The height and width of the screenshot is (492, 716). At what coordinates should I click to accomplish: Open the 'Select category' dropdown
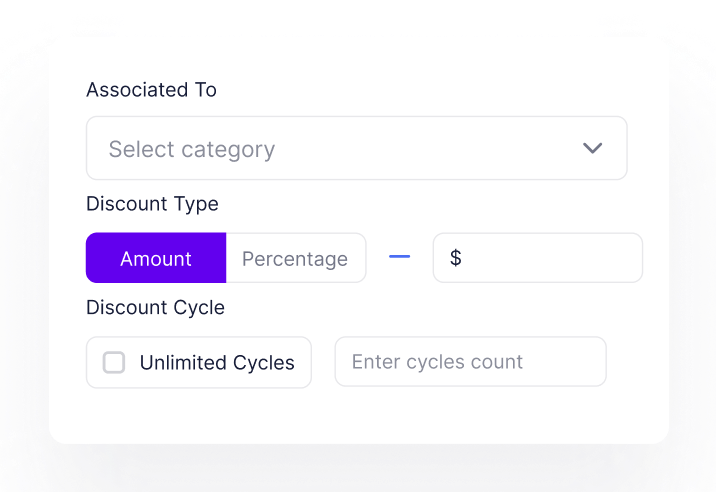(356, 149)
